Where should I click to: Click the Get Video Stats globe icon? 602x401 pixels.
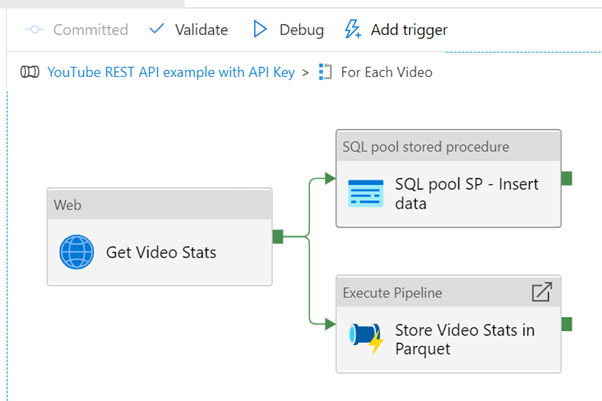[78, 251]
